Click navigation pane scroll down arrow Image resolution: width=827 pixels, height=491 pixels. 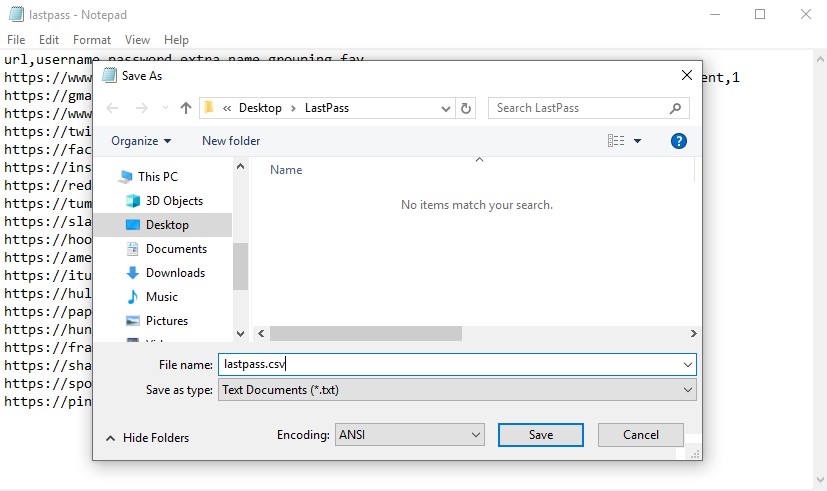coord(241,333)
